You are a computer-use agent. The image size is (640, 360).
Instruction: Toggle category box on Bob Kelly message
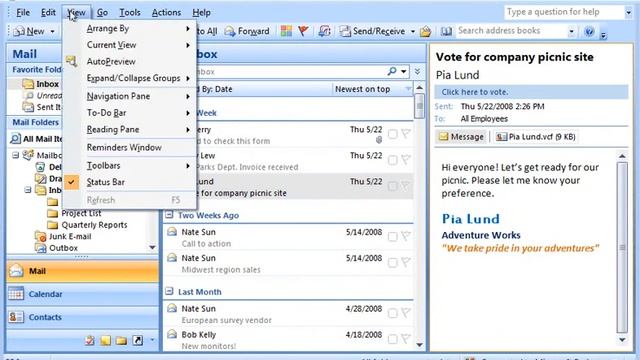coord(392,340)
